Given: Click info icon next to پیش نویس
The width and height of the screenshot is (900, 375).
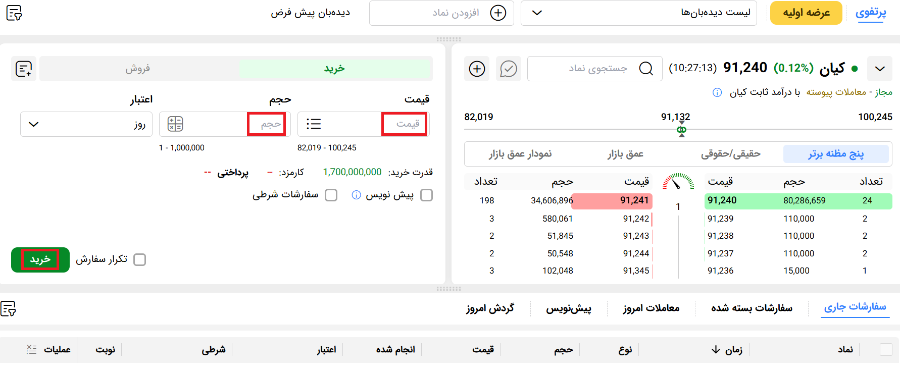Looking at the screenshot, I should pos(355,195).
